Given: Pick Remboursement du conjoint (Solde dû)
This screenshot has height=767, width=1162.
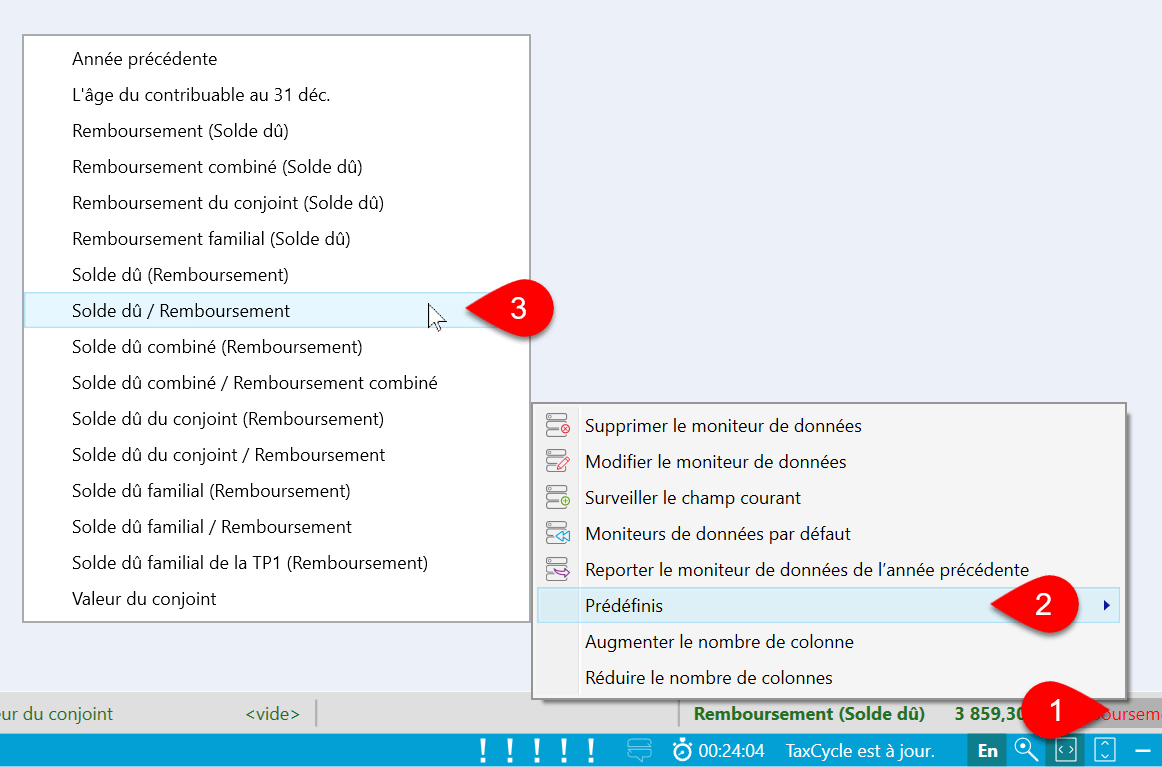Looking at the screenshot, I should tap(277, 202).
